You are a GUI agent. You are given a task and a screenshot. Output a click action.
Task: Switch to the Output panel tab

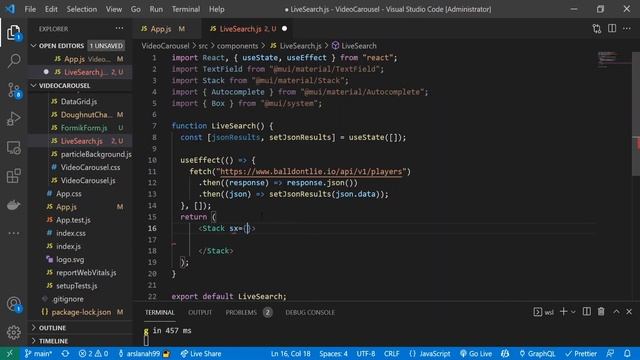pyautogui.click(x=200, y=312)
